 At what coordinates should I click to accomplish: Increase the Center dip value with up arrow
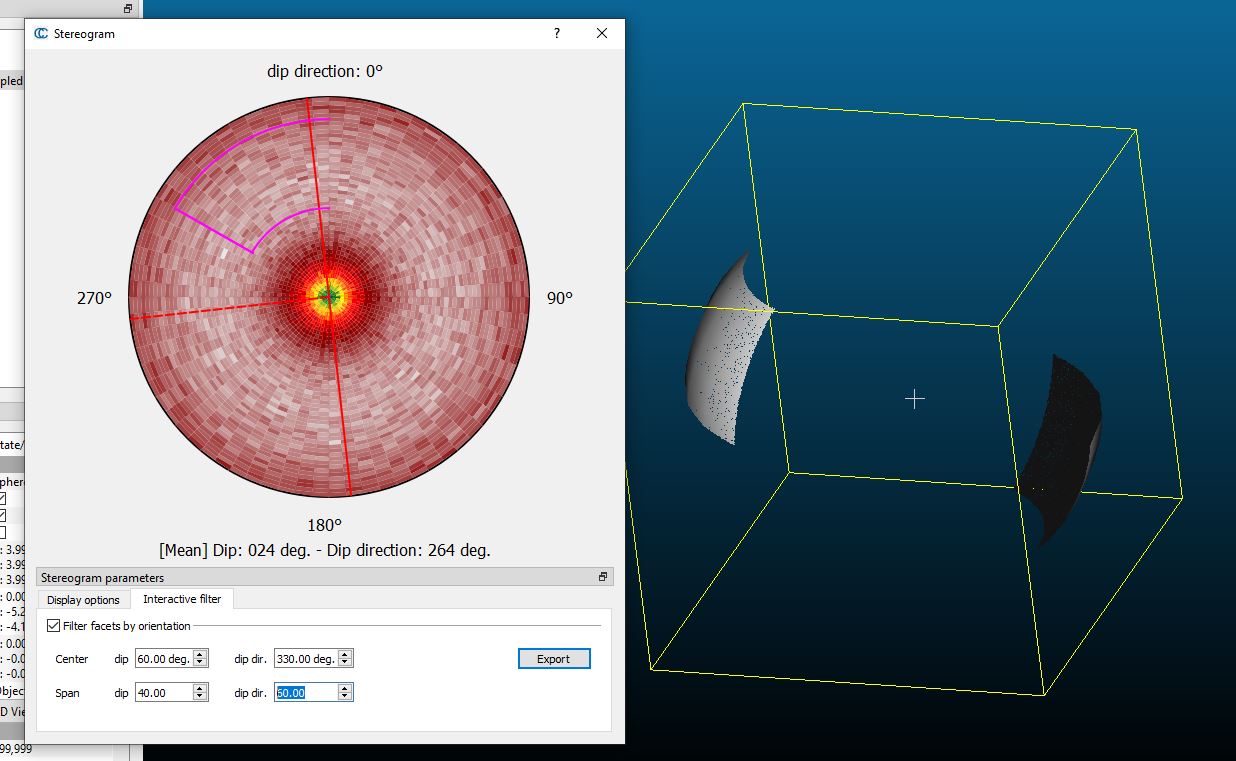pyautogui.click(x=201, y=655)
